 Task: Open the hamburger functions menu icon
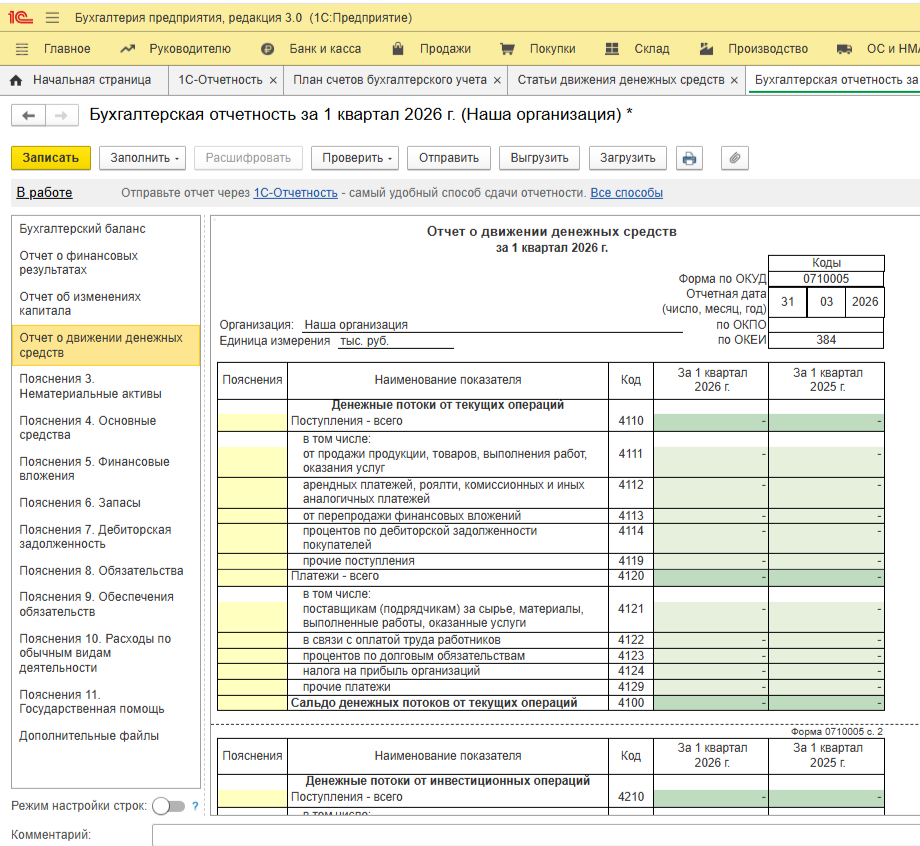(x=52, y=18)
